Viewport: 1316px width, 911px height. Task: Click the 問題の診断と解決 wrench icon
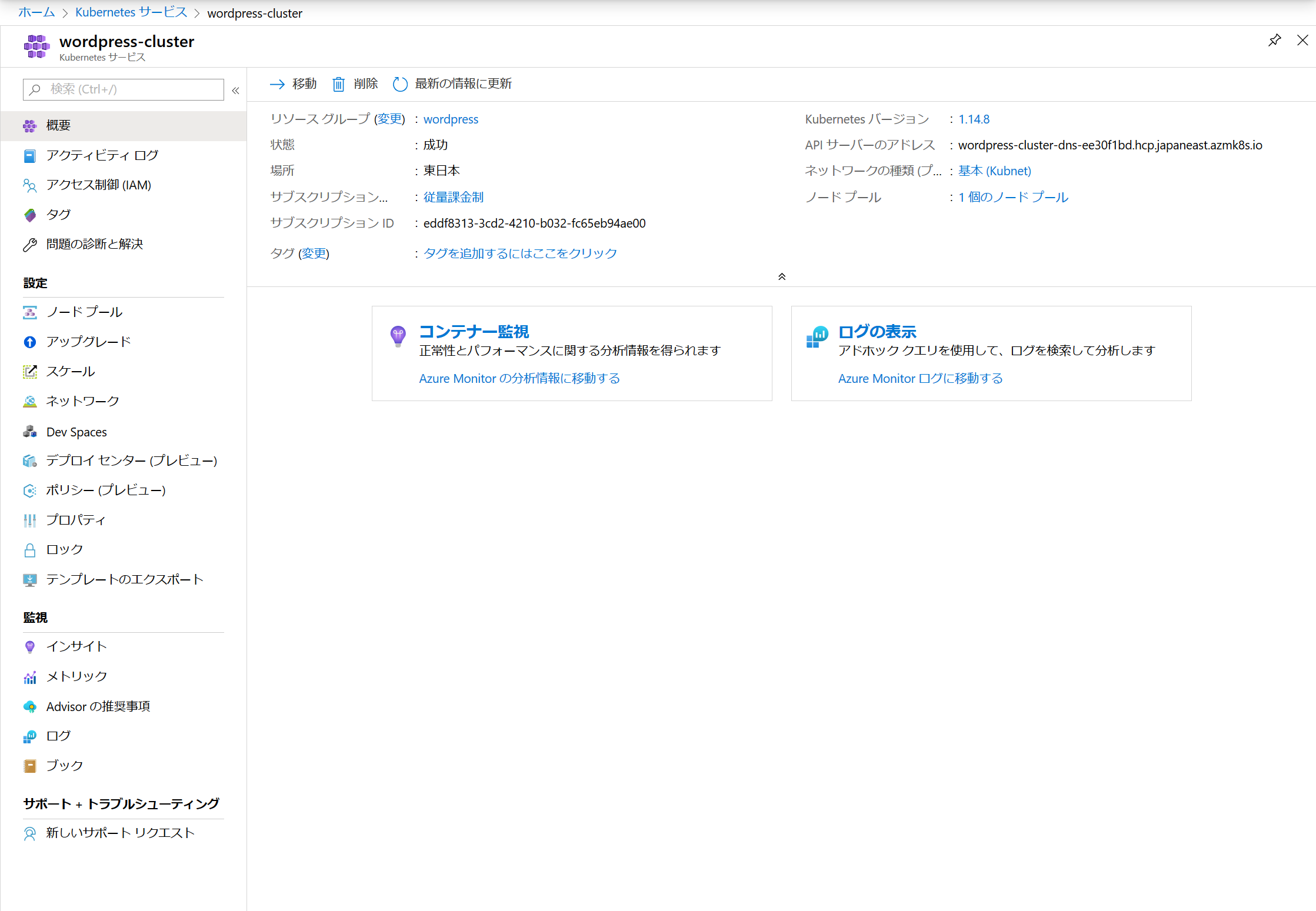[x=30, y=245]
